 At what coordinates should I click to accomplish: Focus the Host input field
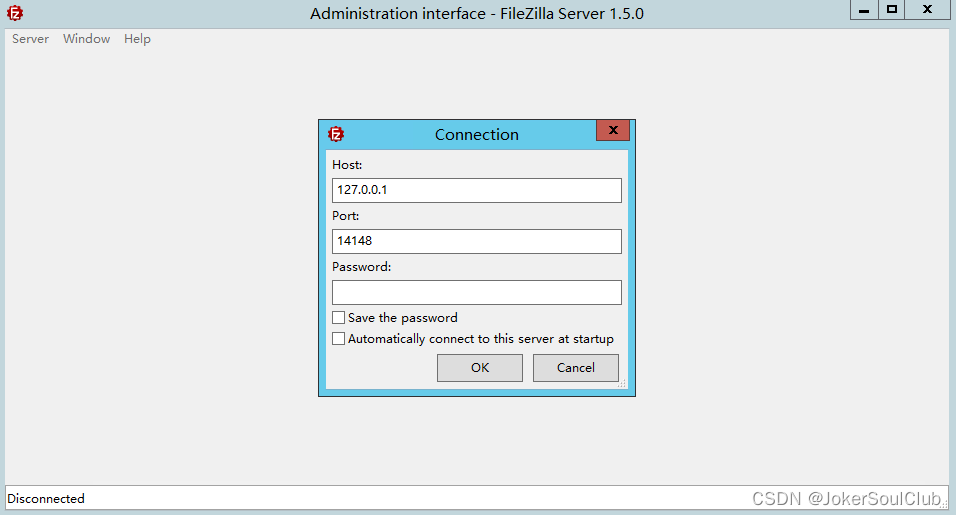(x=476, y=190)
